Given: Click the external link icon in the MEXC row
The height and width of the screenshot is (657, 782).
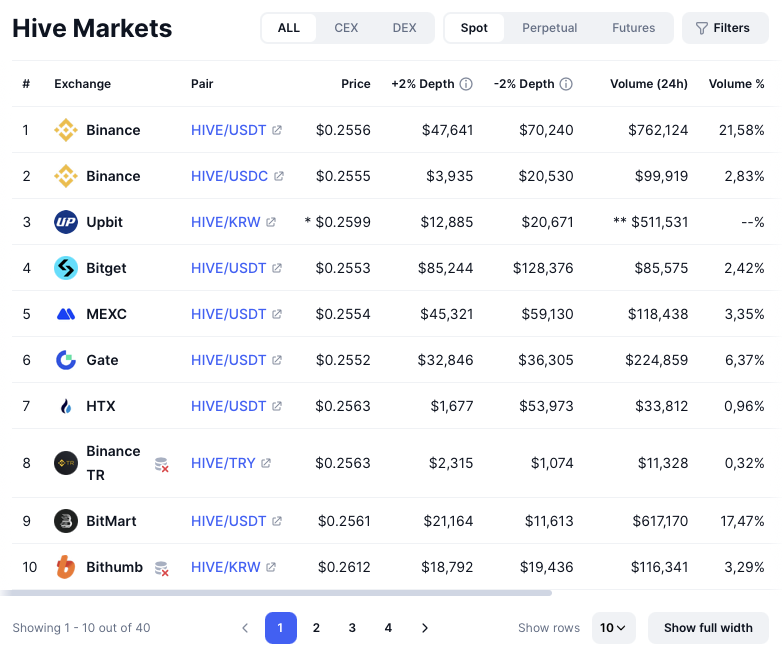Looking at the screenshot, I should tap(277, 314).
